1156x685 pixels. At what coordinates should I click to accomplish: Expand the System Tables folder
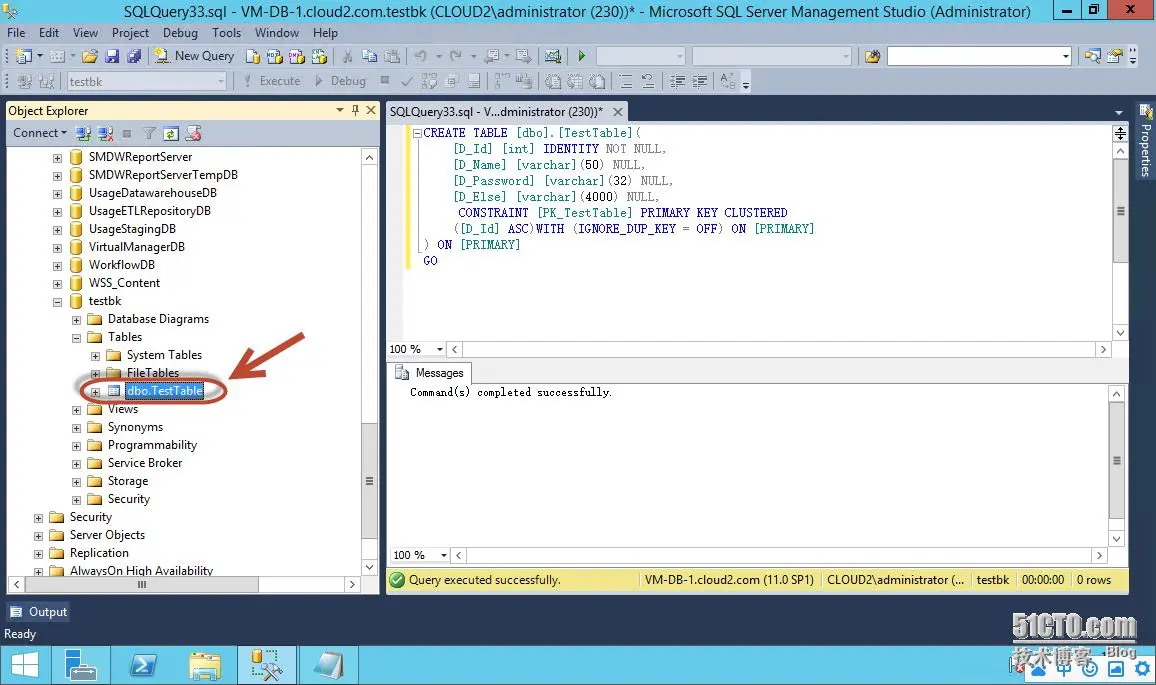coord(95,356)
